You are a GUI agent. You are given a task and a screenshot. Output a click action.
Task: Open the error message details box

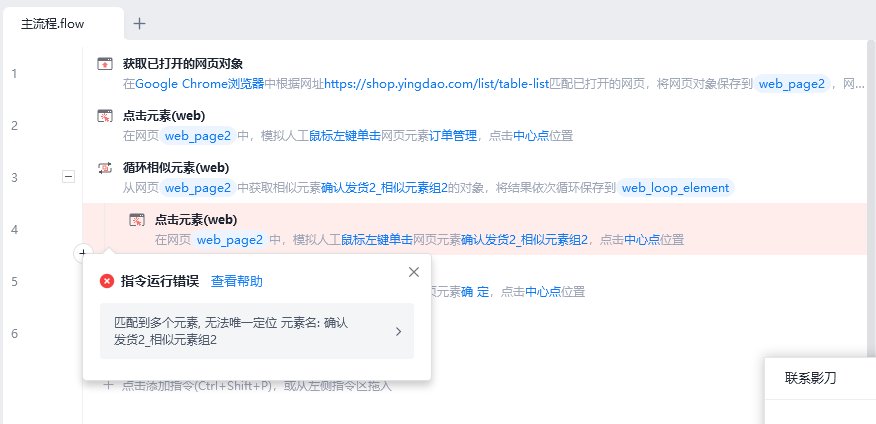pos(257,331)
